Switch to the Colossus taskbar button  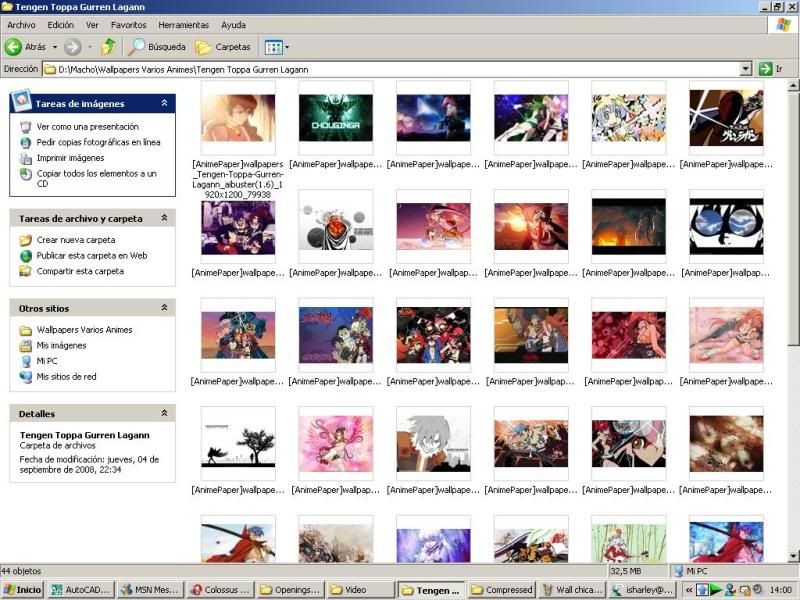(220, 590)
